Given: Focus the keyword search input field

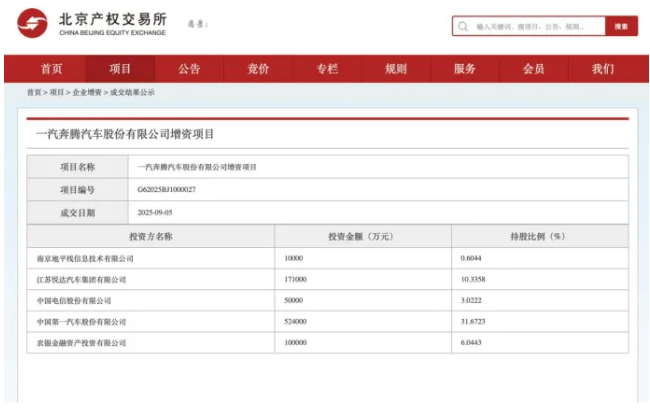Looking at the screenshot, I should pos(529,26).
